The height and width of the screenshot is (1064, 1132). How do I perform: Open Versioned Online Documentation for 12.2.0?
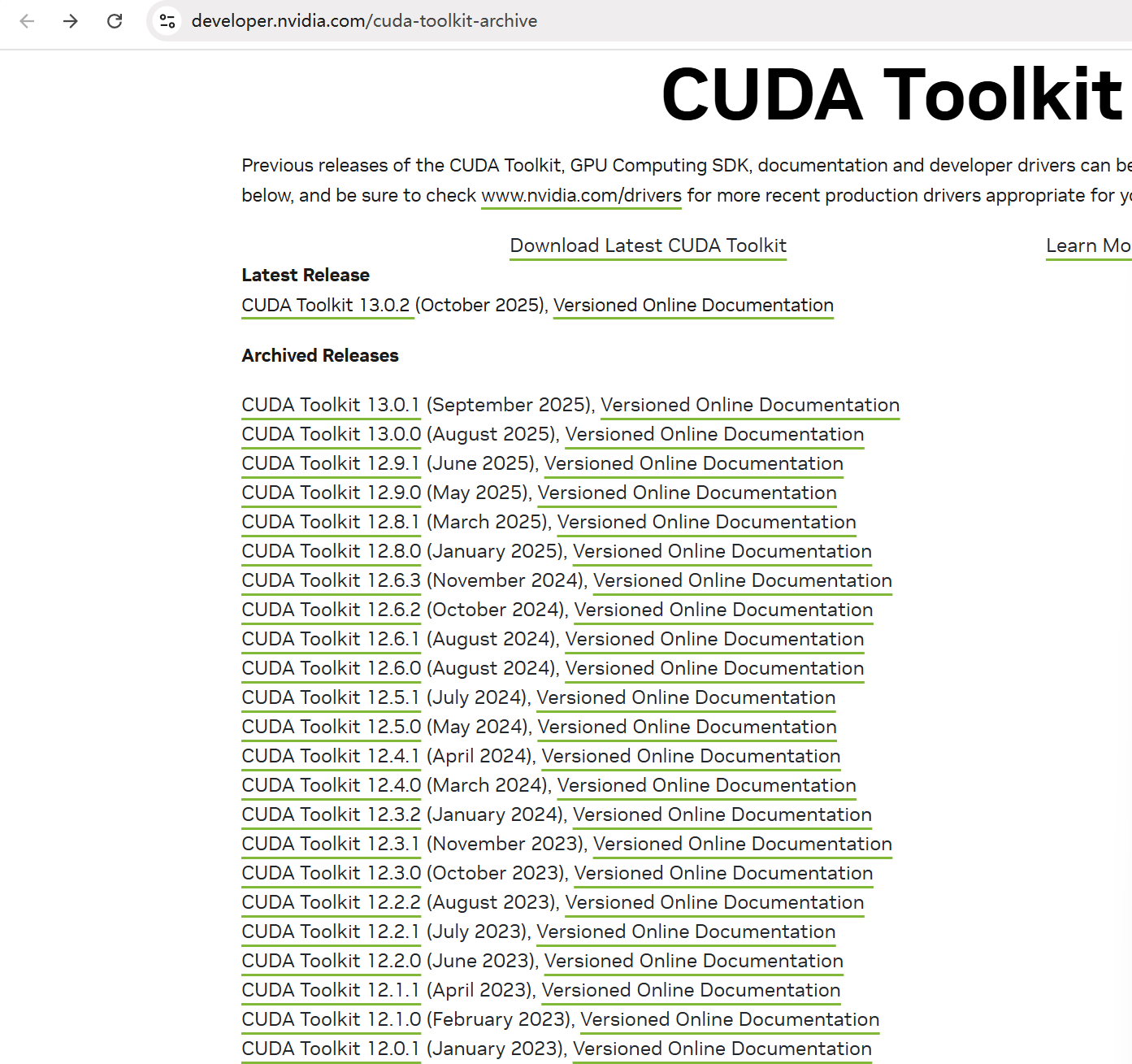693,962
